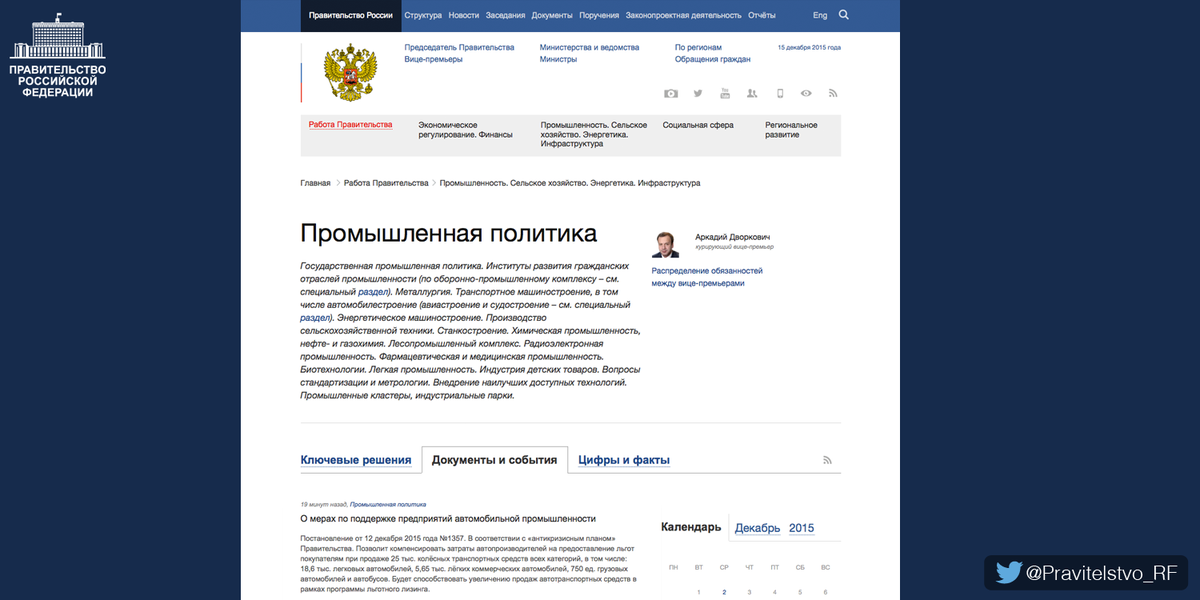Viewport: 1200px width, 600px height.
Task: Open Аркадий Дворкович name link
Action: coord(732,237)
